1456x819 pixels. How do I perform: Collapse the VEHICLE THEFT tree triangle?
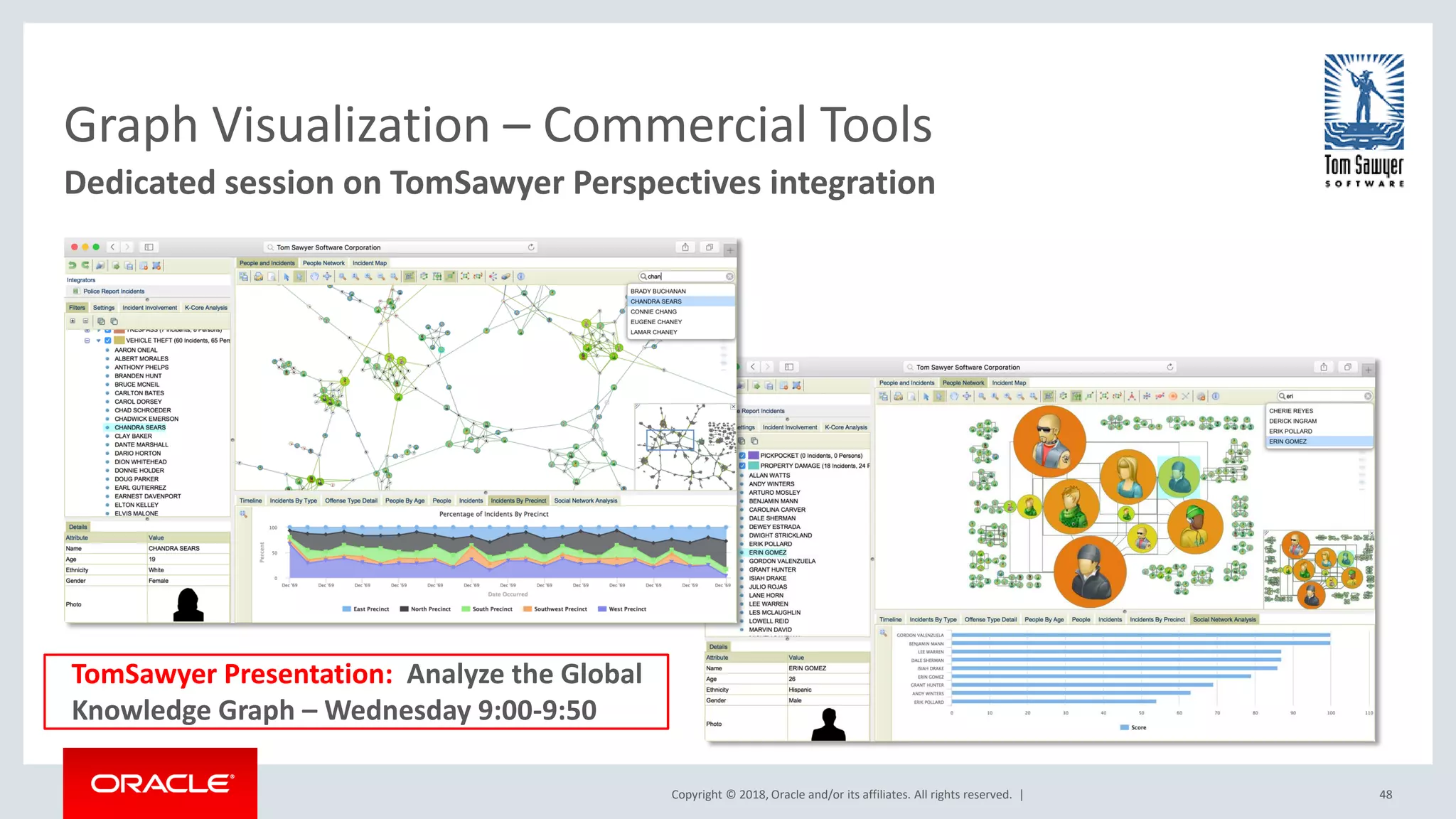[x=98, y=341]
